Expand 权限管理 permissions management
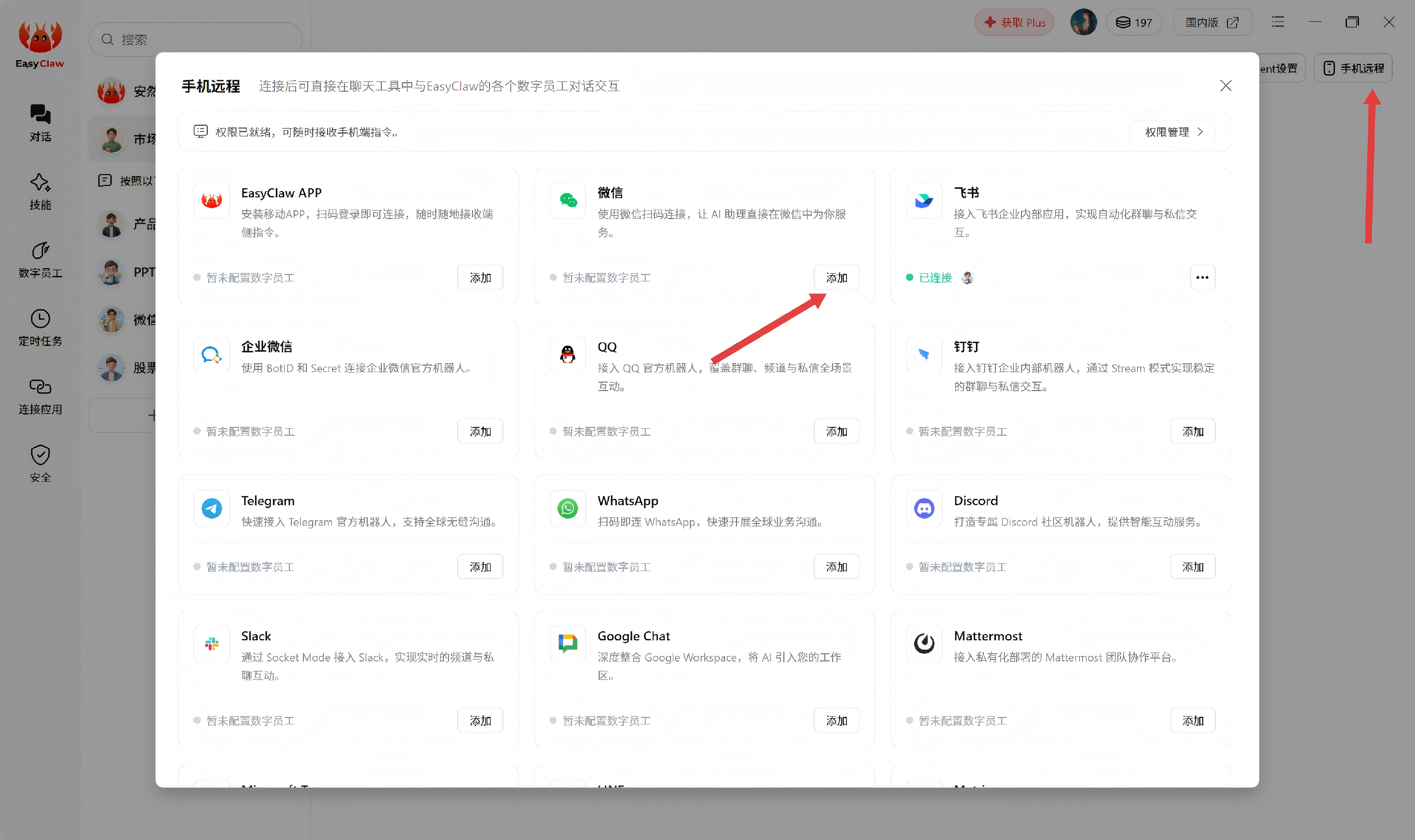 coord(1173,132)
